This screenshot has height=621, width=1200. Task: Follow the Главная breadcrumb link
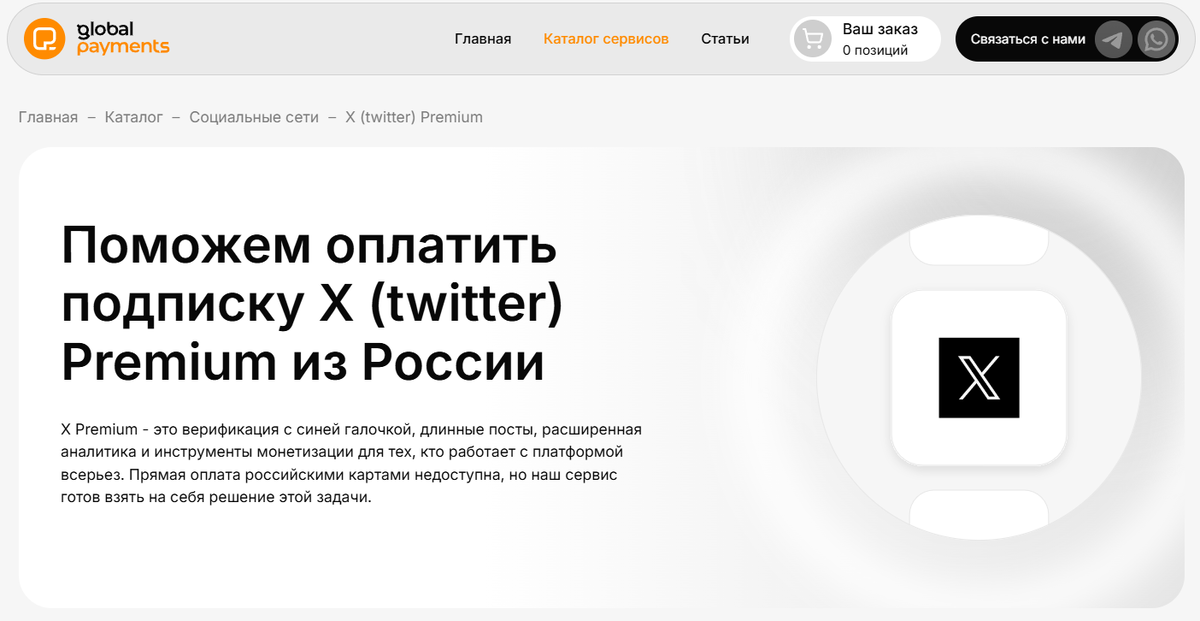click(48, 117)
